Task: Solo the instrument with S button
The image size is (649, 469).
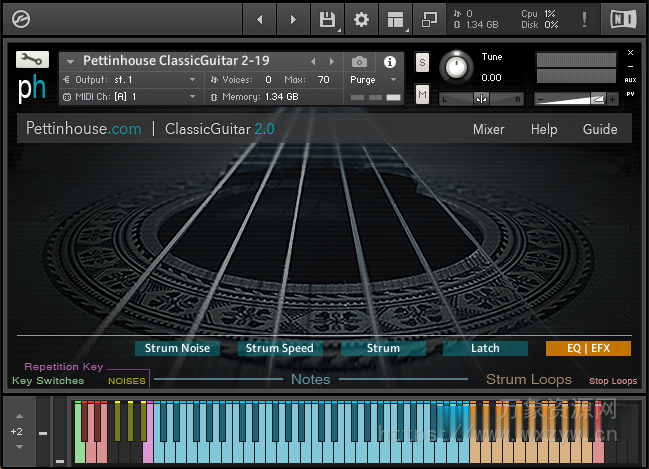Action: 422,62
